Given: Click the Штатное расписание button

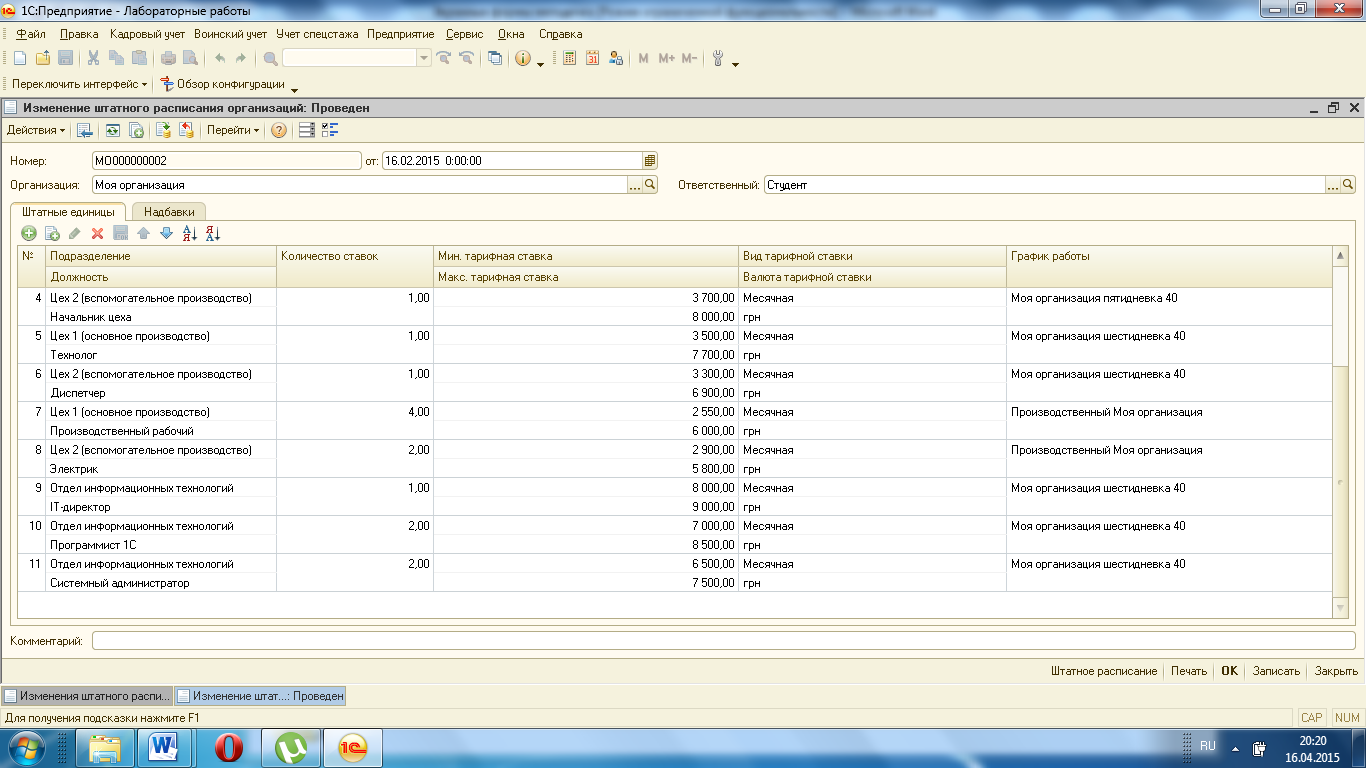Looking at the screenshot, I should coord(1104,671).
